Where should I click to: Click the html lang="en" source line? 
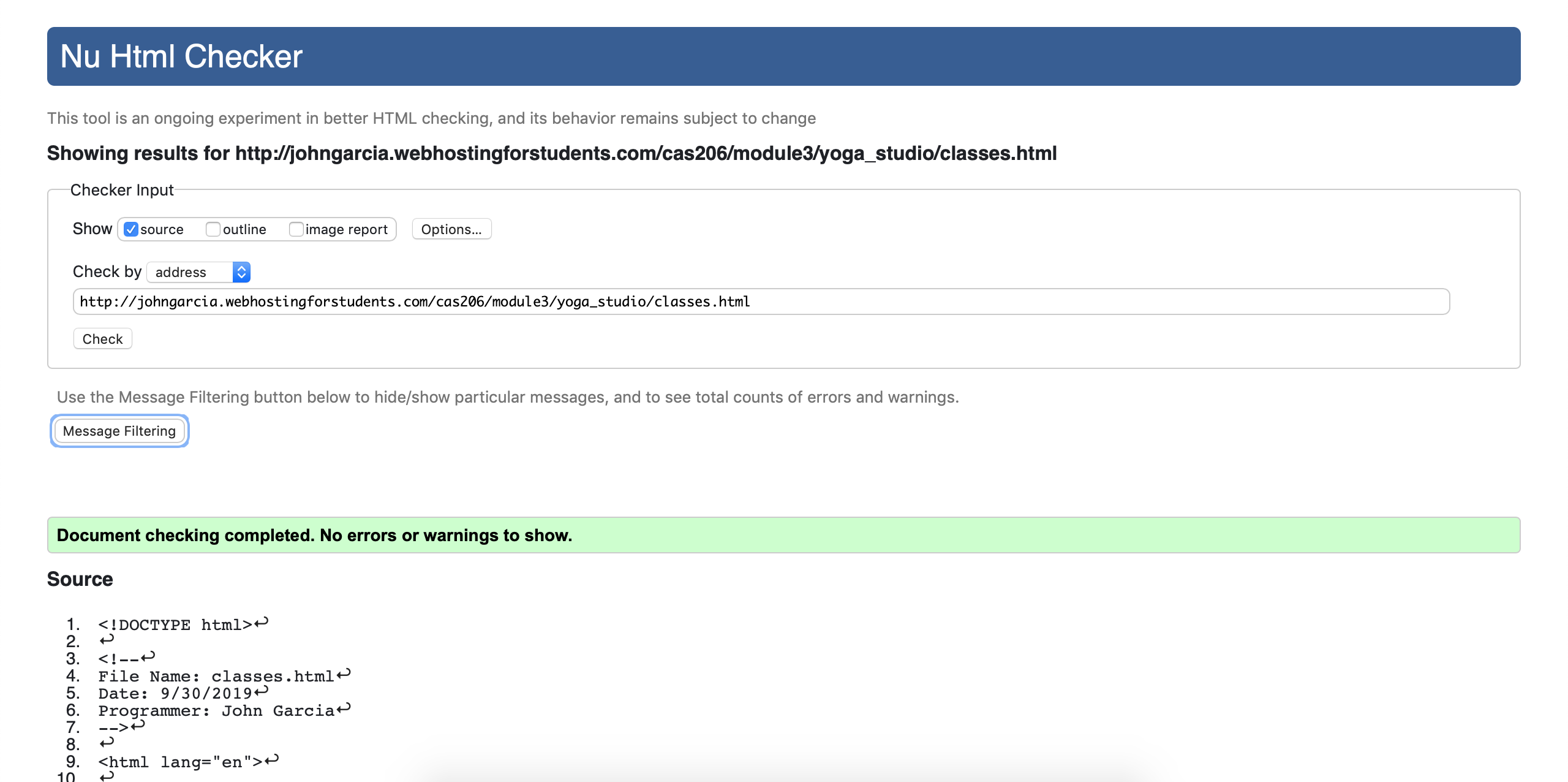[180, 762]
